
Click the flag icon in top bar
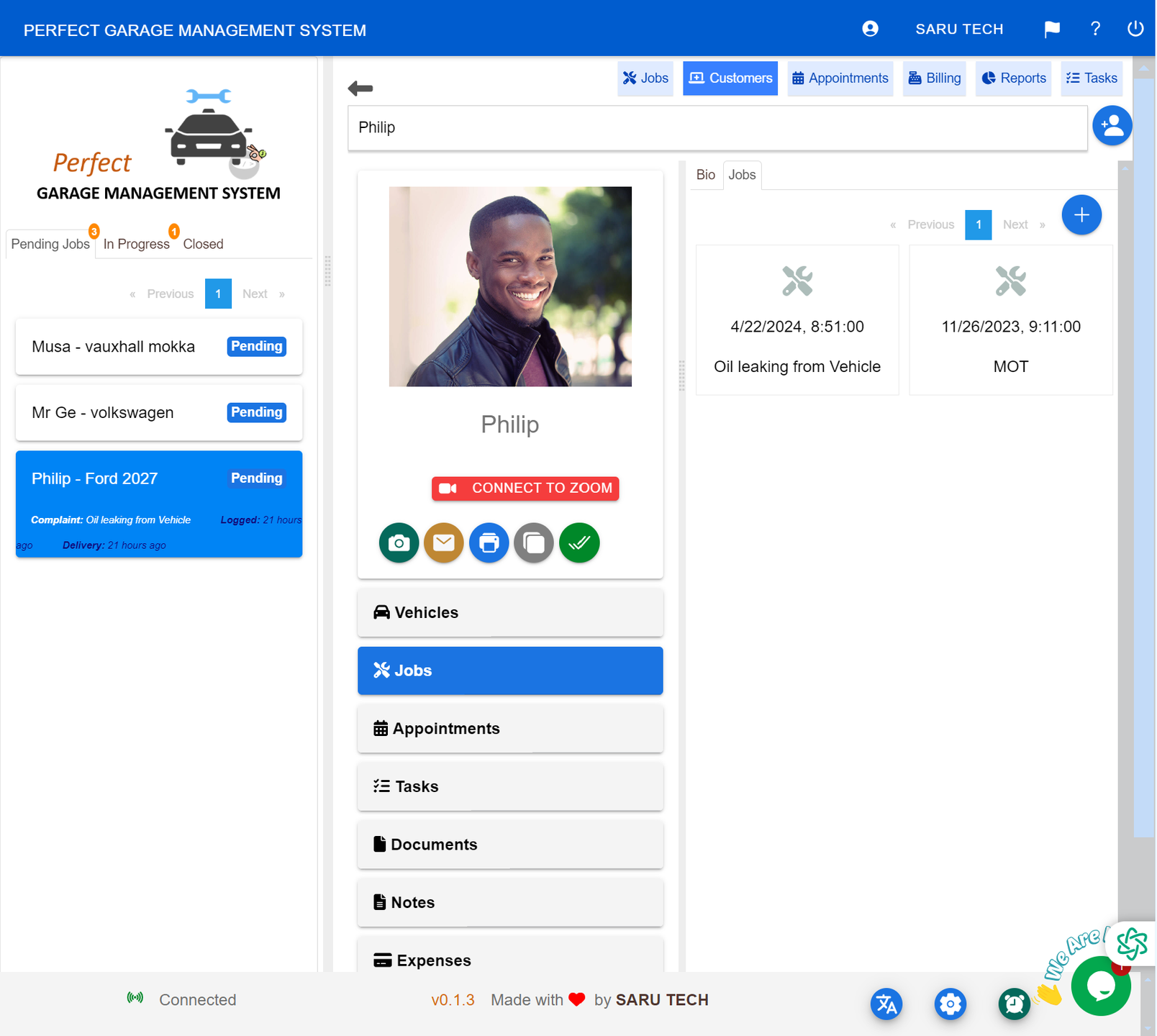[1052, 29]
